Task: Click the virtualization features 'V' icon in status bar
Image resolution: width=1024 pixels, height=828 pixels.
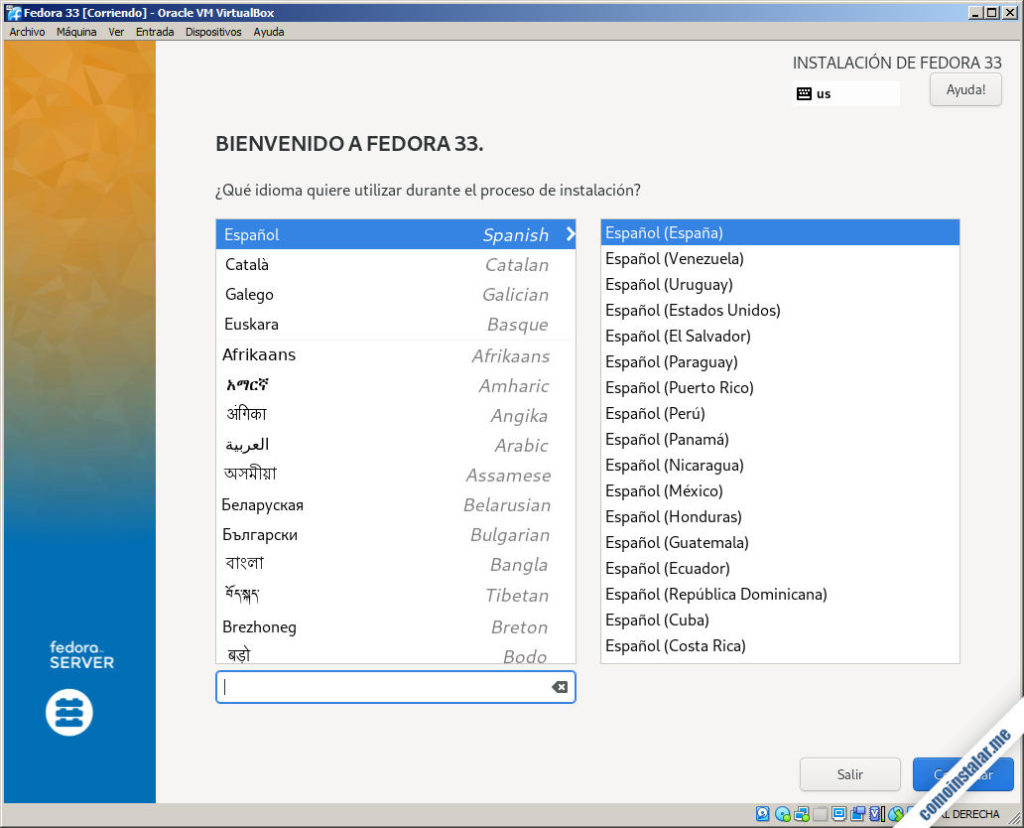Action: coord(873,813)
